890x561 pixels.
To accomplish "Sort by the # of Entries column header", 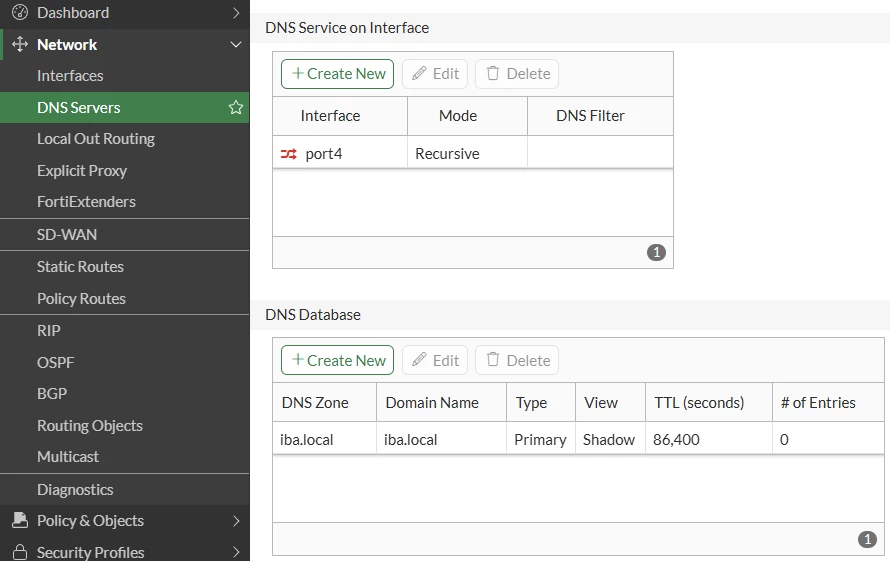I will click(x=828, y=403).
